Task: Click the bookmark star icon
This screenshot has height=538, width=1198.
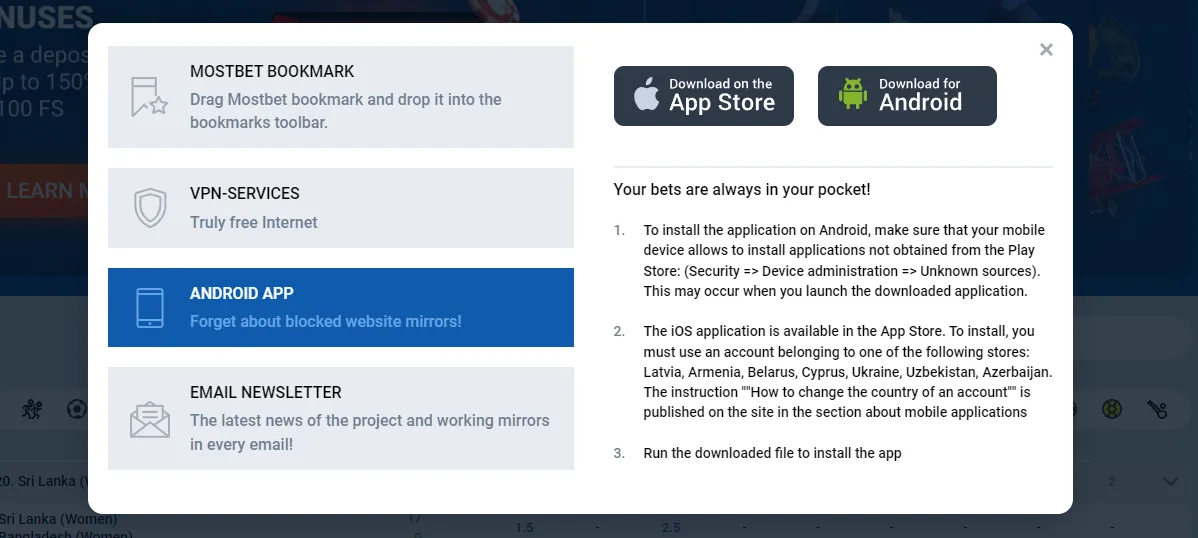Action: [x=149, y=97]
